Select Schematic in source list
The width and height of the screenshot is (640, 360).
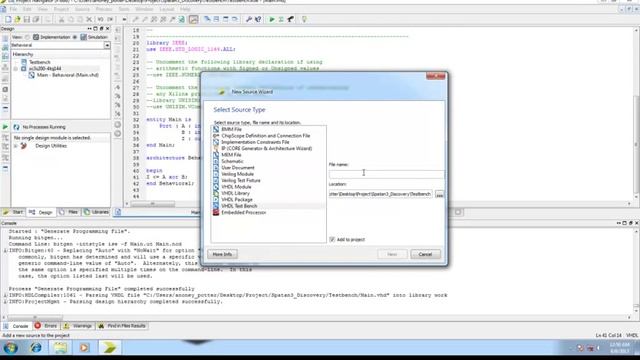(232, 161)
